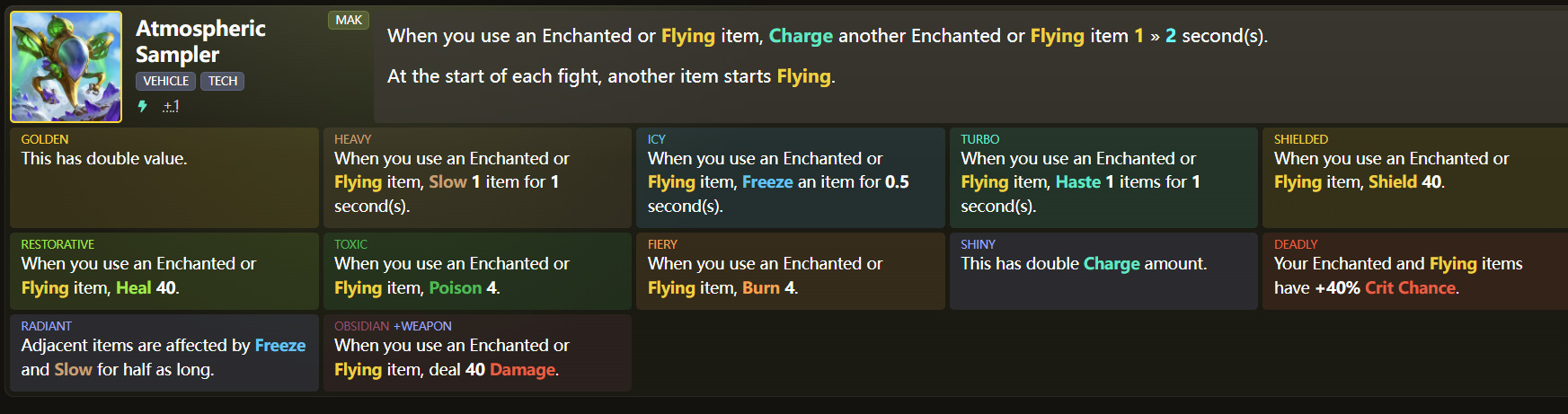Select the HEAVY enchantment card
The height and width of the screenshot is (414, 1568).
point(477,178)
